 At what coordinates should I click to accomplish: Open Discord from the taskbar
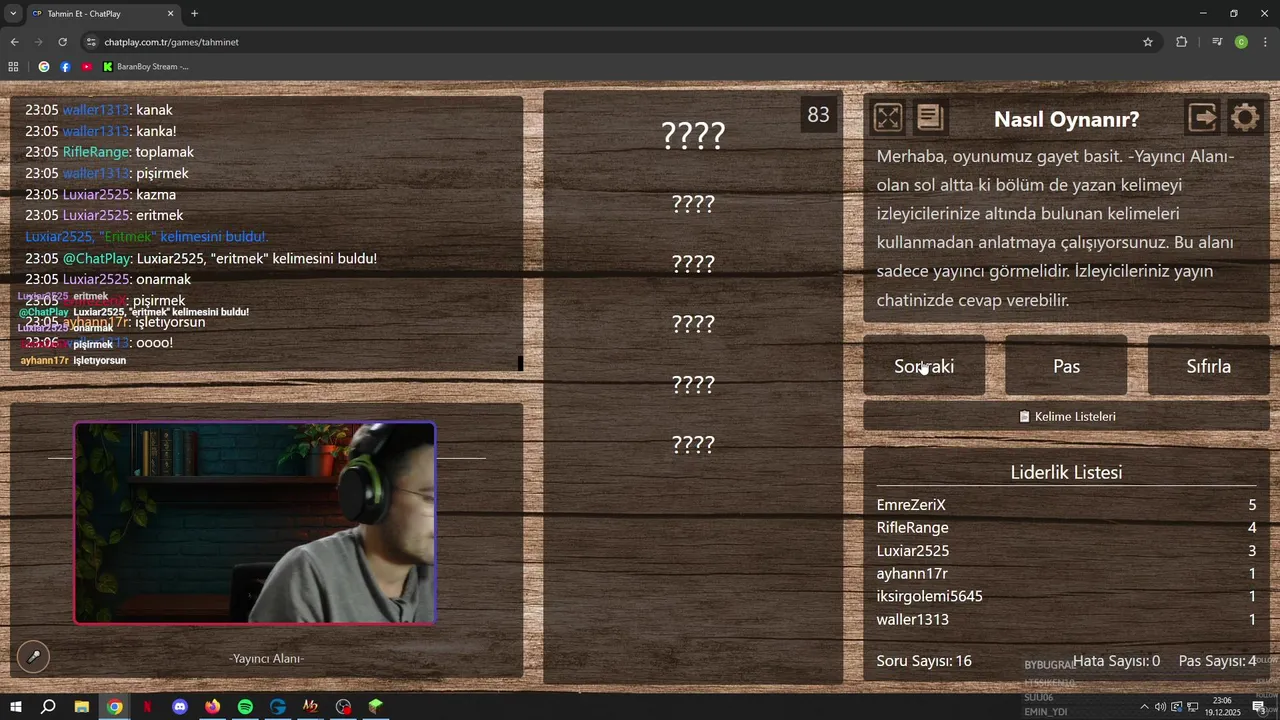[180, 707]
